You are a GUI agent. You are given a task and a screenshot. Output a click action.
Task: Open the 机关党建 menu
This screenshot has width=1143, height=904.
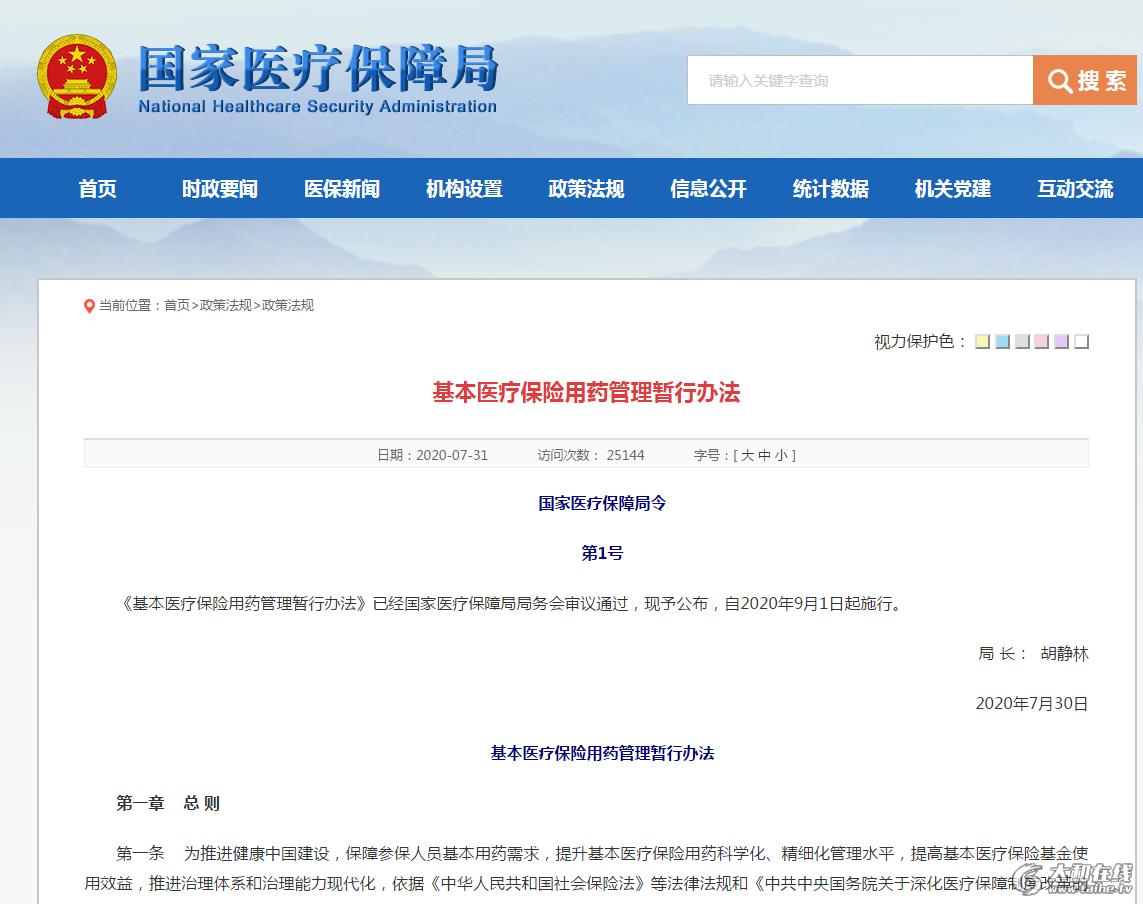[953, 189]
